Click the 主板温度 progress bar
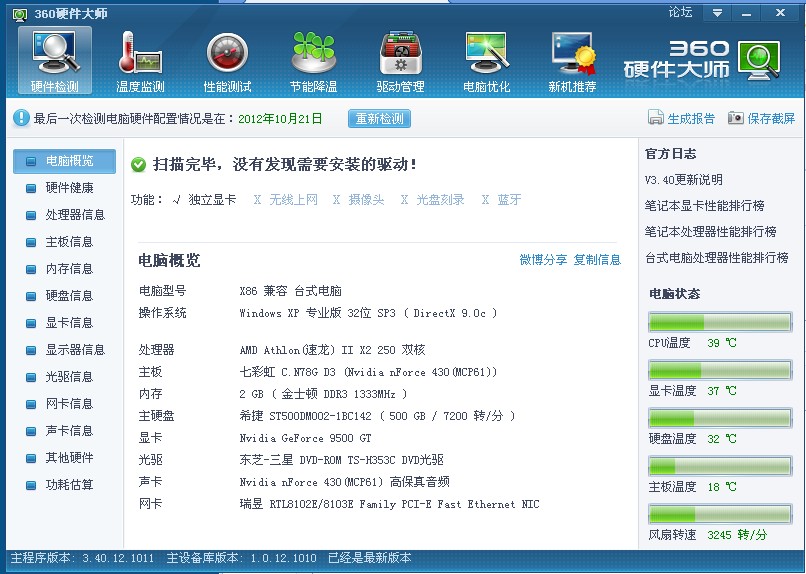Image resolution: width=806 pixels, height=574 pixels. pyautogui.click(x=720, y=466)
